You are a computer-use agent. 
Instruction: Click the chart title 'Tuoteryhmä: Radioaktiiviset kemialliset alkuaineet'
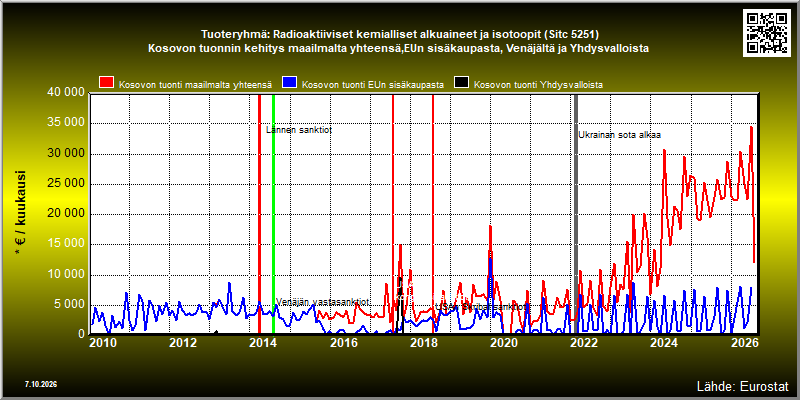(x=399, y=35)
